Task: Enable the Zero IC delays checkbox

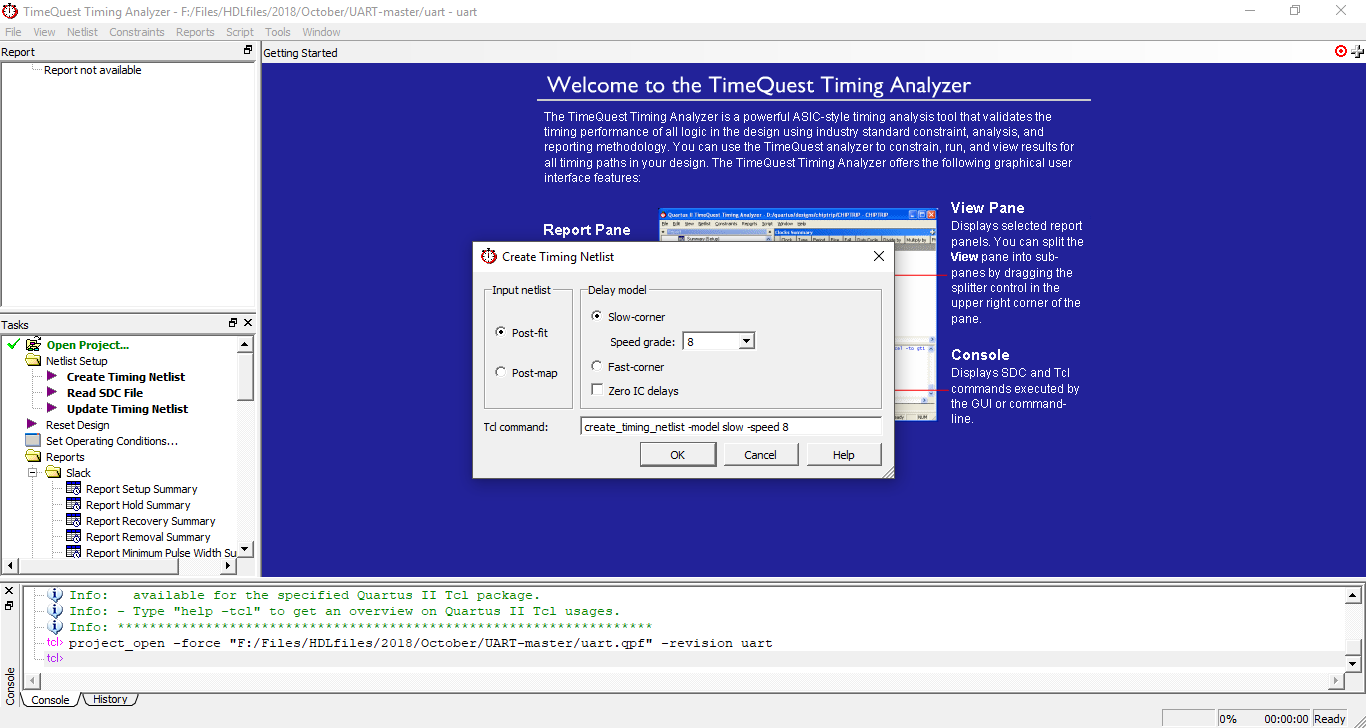Action: [x=597, y=390]
